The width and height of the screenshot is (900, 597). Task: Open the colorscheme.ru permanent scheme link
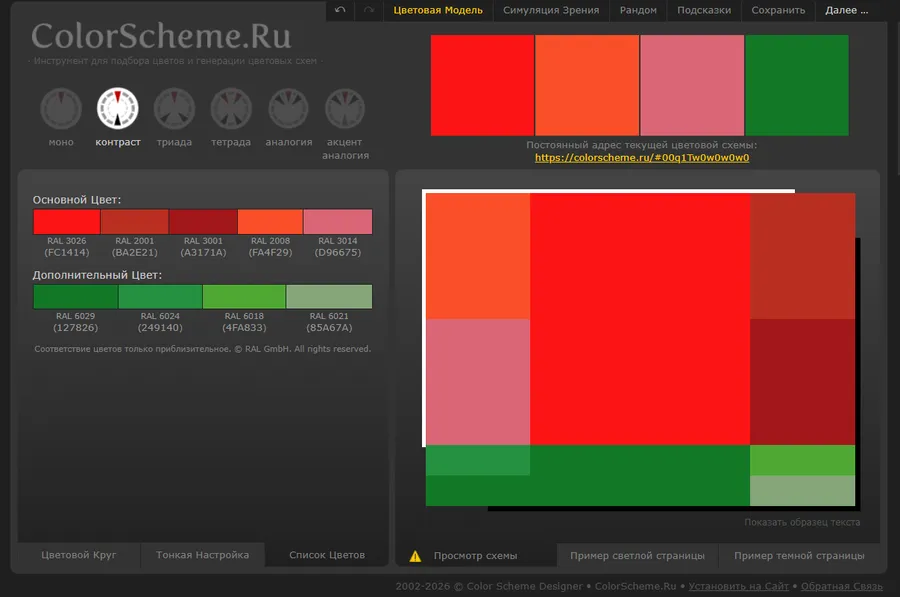(x=642, y=158)
